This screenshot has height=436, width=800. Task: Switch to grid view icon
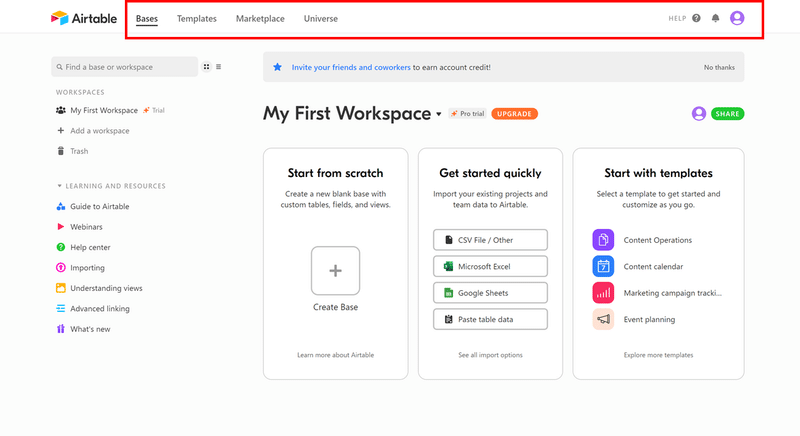(206, 67)
